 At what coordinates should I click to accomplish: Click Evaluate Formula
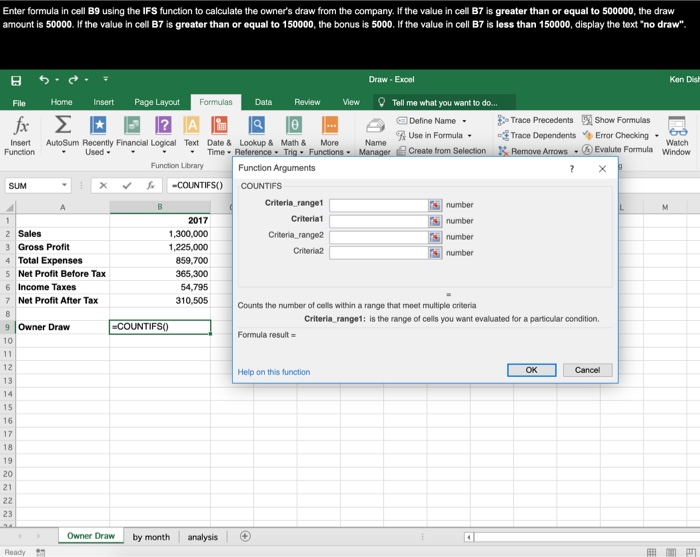[x=617, y=150]
